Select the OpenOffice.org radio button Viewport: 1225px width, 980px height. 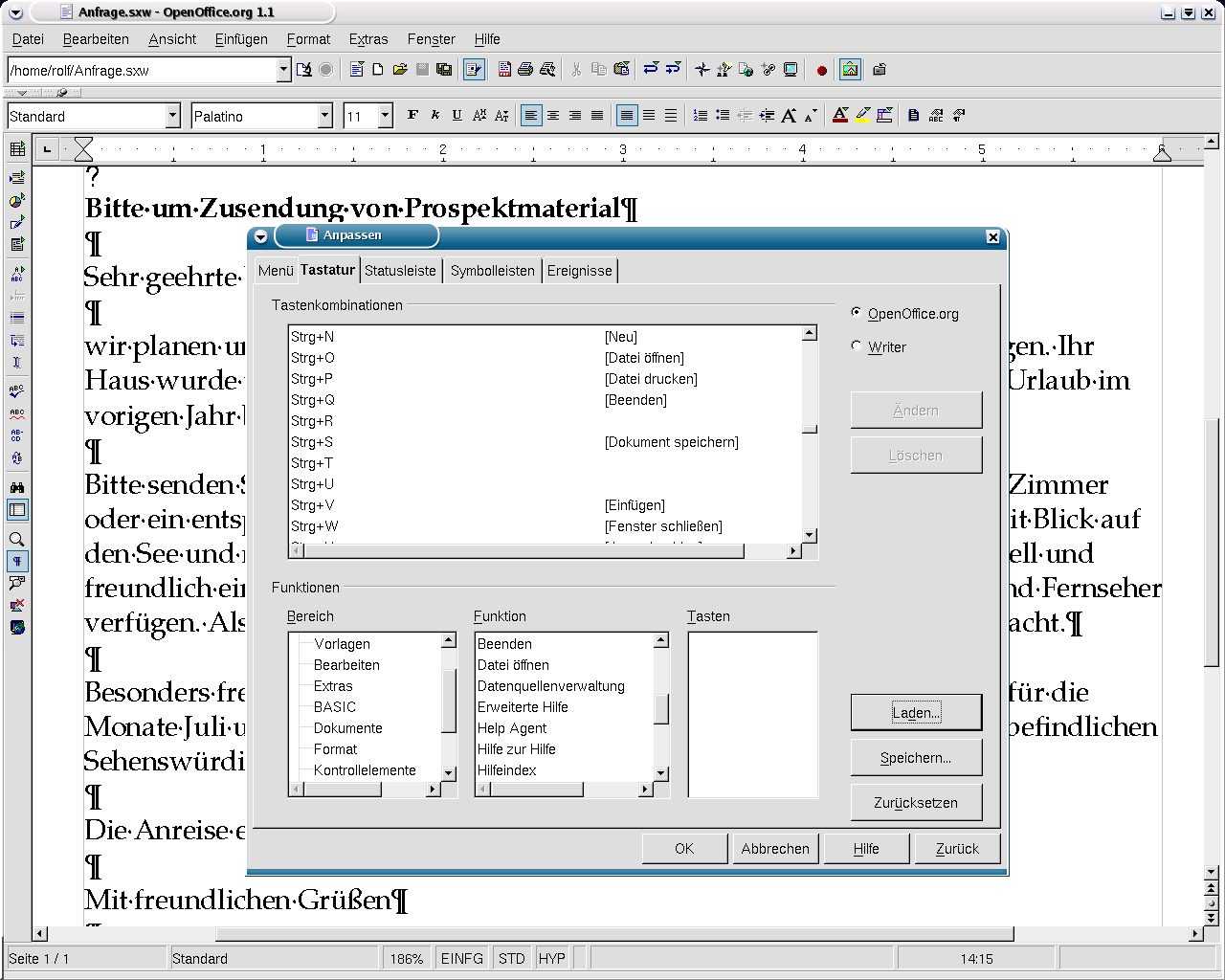(x=857, y=313)
